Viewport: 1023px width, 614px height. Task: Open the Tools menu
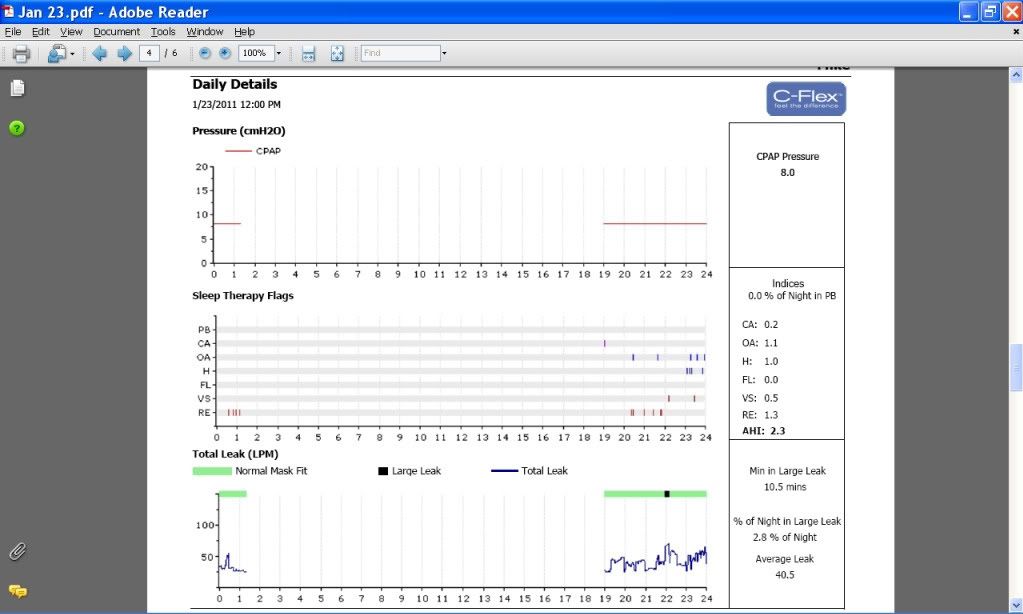point(162,32)
